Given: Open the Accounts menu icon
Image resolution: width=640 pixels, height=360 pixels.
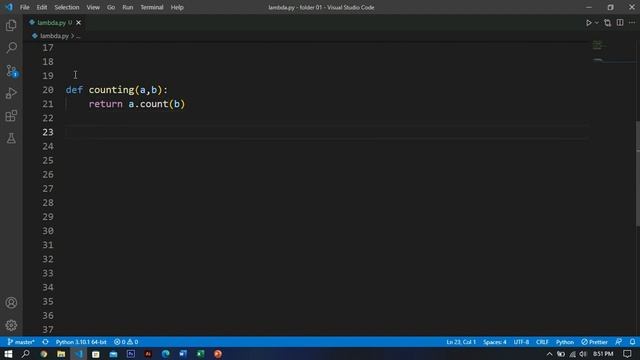Looking at the screenshot, I should (x=11, y=303).
